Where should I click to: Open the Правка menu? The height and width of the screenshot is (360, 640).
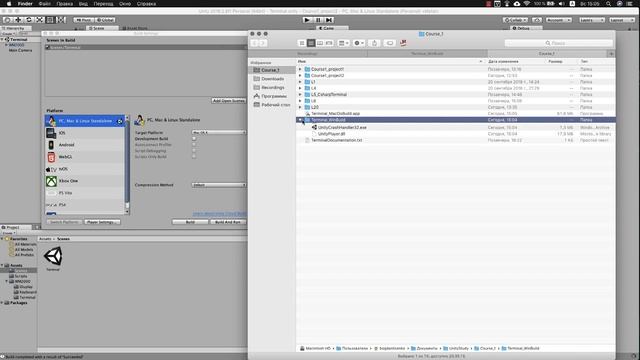click(64, 4)
